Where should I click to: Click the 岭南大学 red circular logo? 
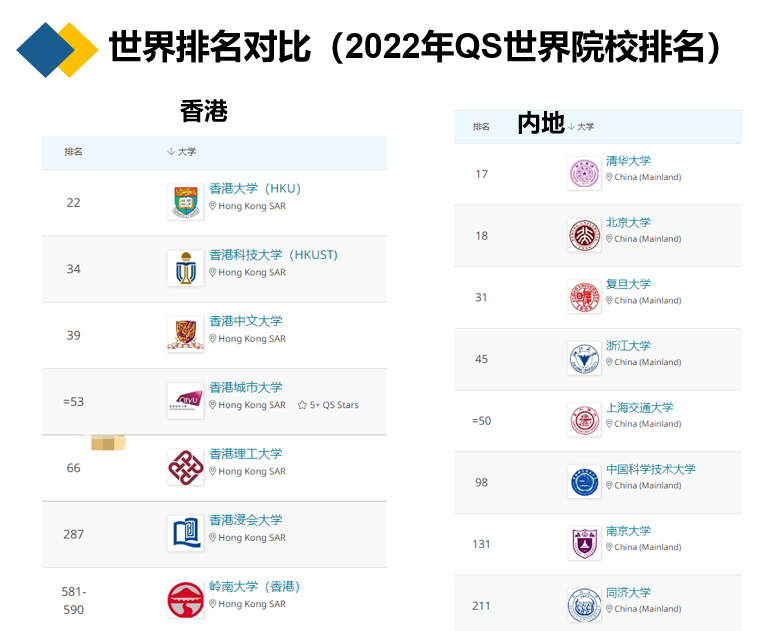[x=186, y=600]
